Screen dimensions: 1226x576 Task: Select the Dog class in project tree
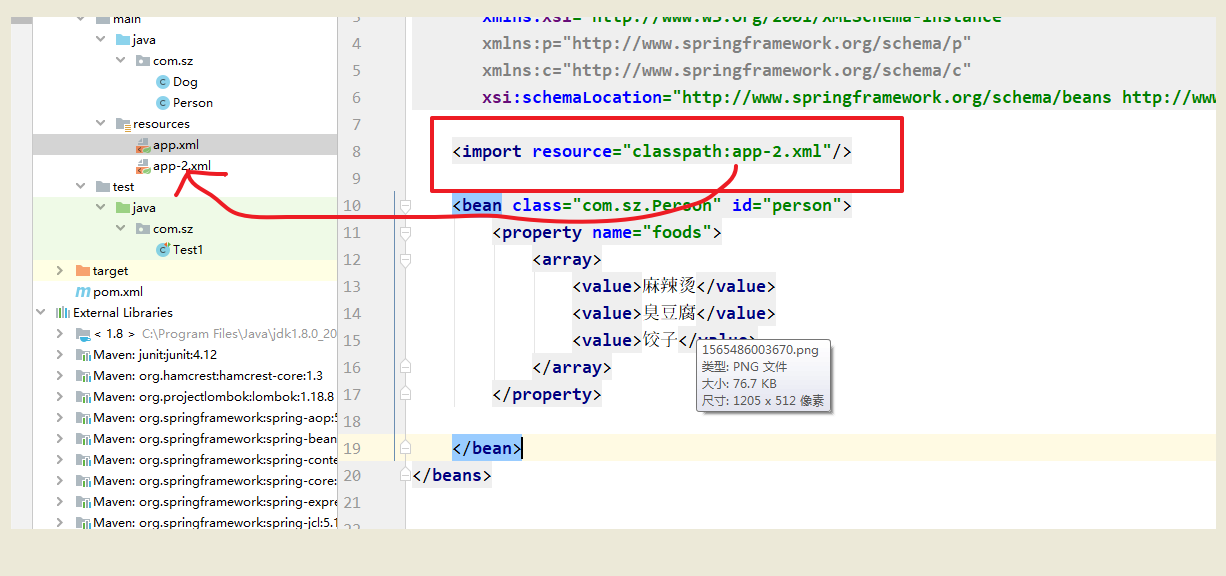185,82
